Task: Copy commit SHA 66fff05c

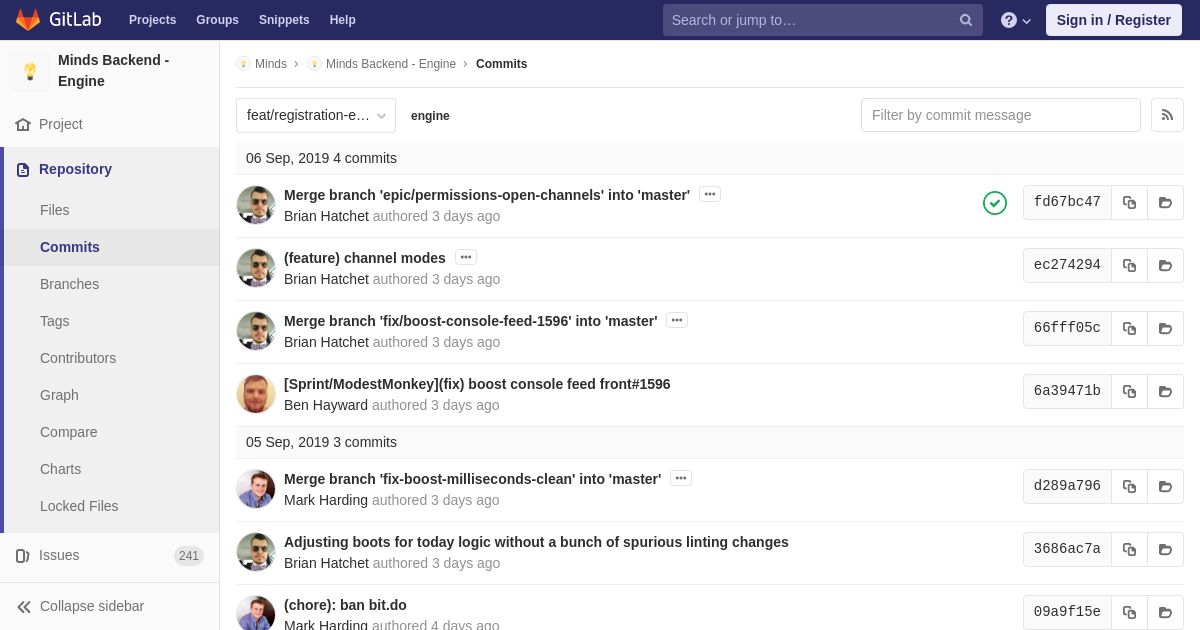Action: pyautogui.click(x=1129, y=328)
